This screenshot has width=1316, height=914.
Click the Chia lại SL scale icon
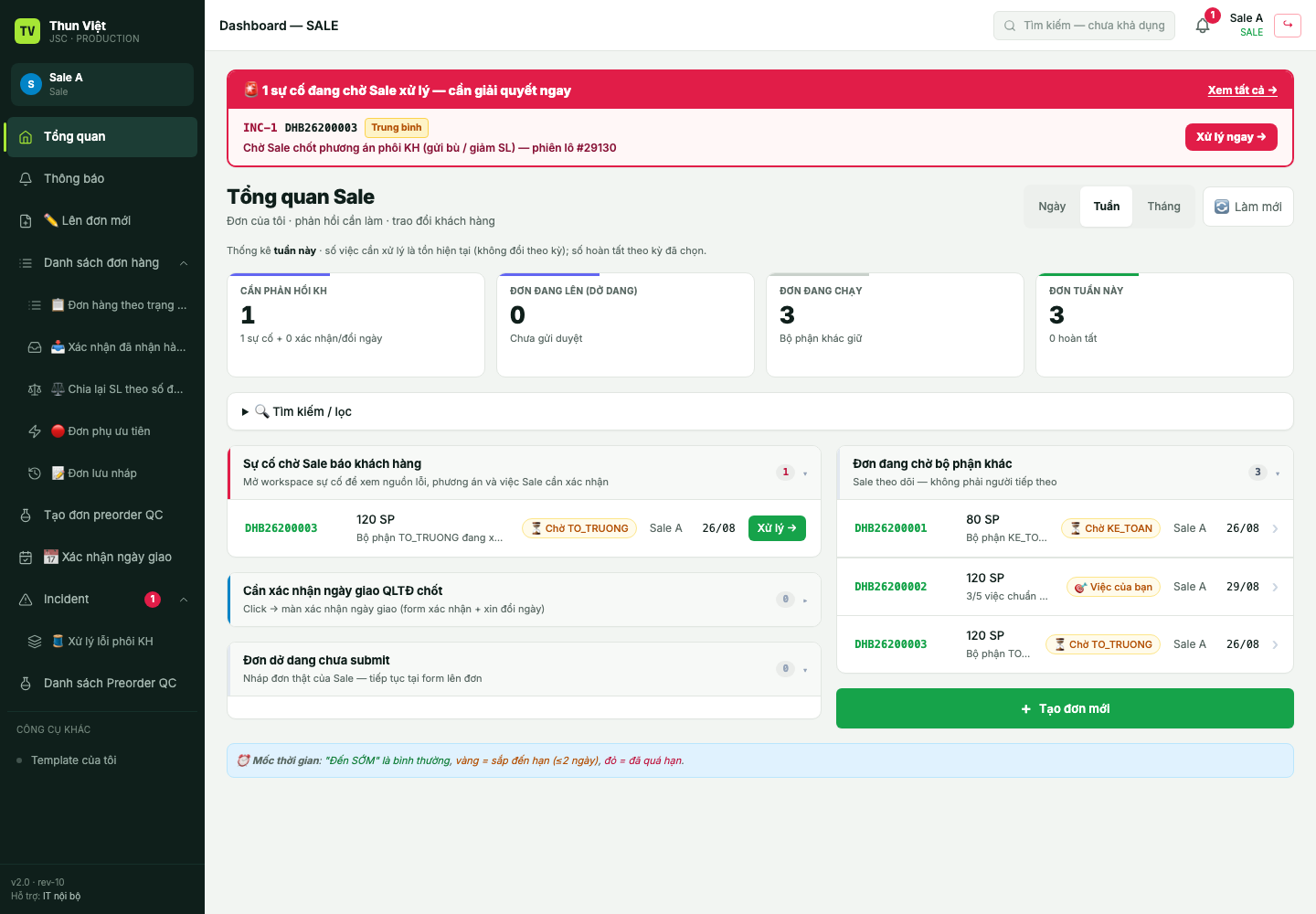point(35,389)
